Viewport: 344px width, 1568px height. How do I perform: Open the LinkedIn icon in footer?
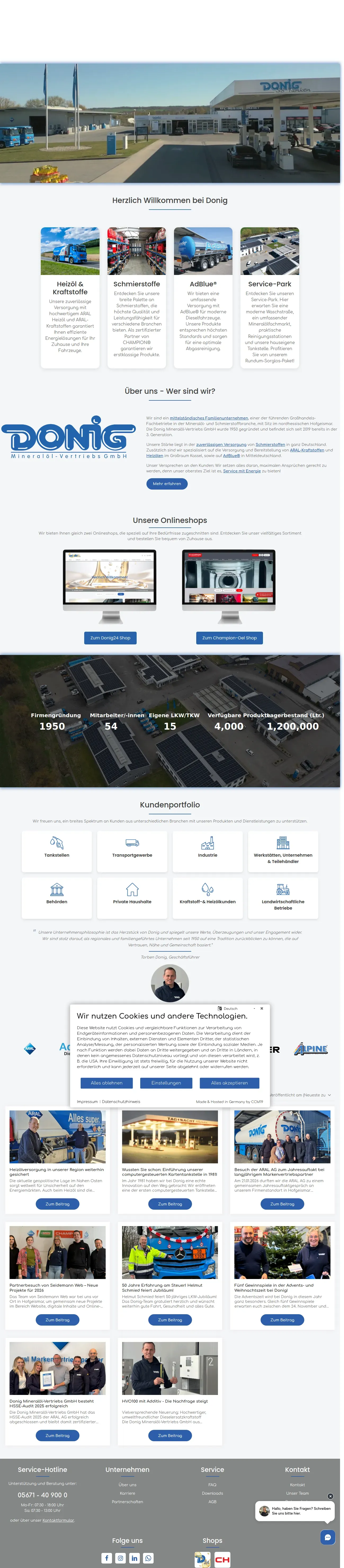click(x=135, y=1558)
